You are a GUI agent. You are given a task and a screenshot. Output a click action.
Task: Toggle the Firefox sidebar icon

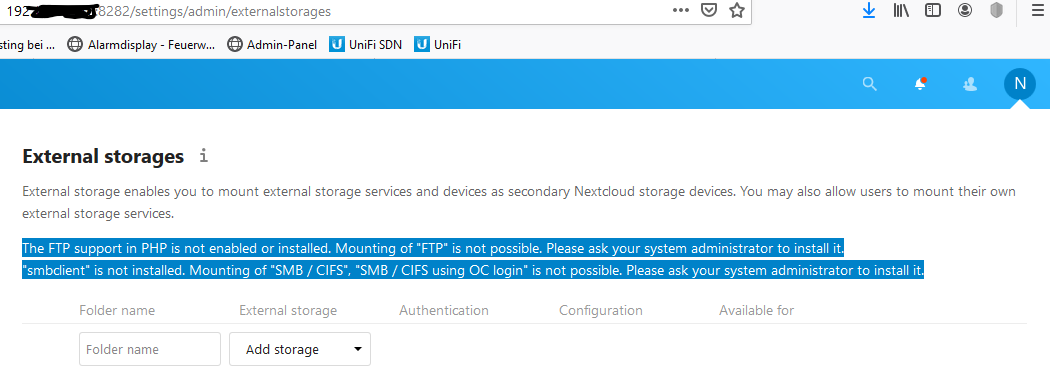(x=933, y=11)
